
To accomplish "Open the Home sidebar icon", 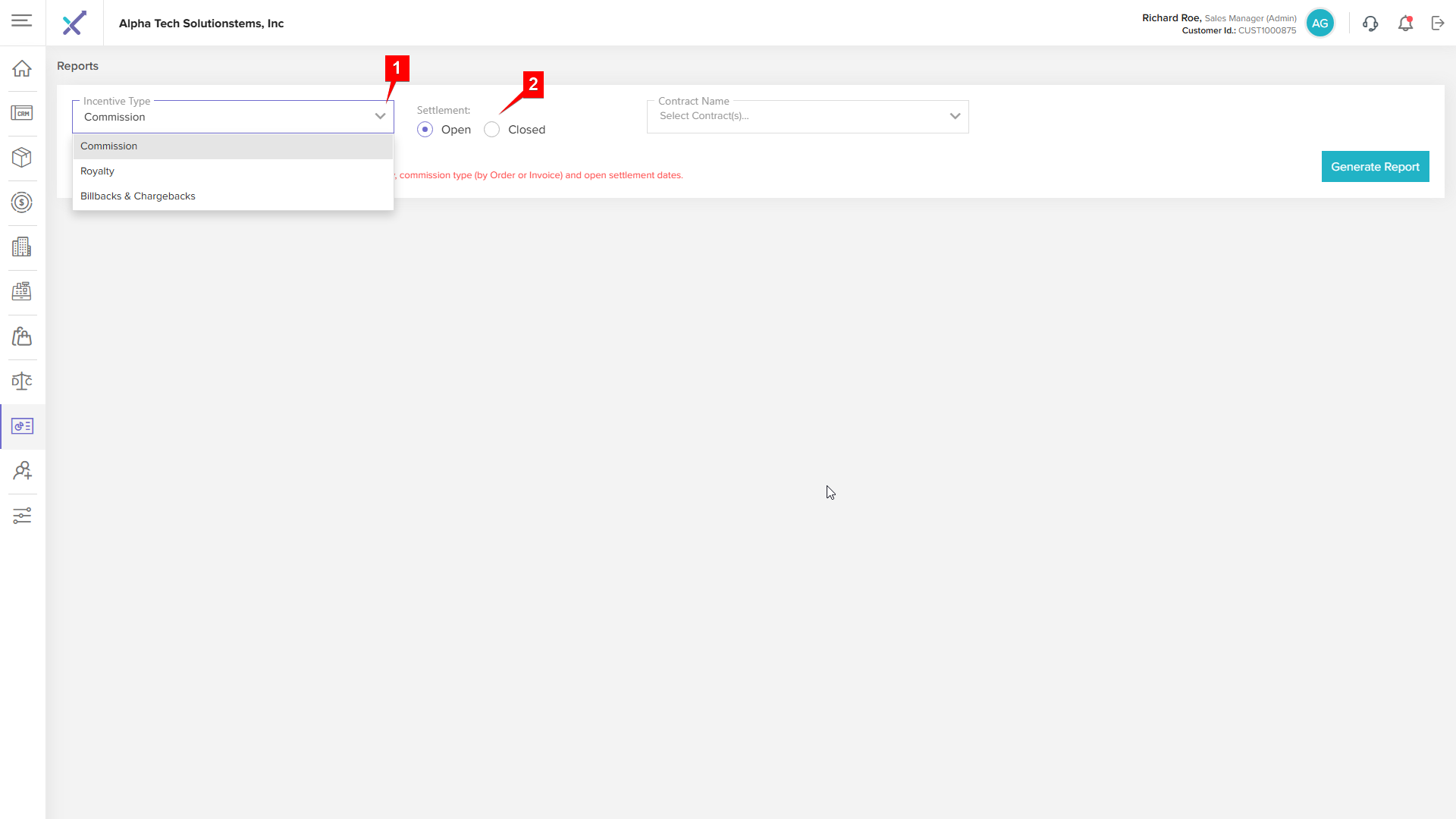I will coord(22,68).
